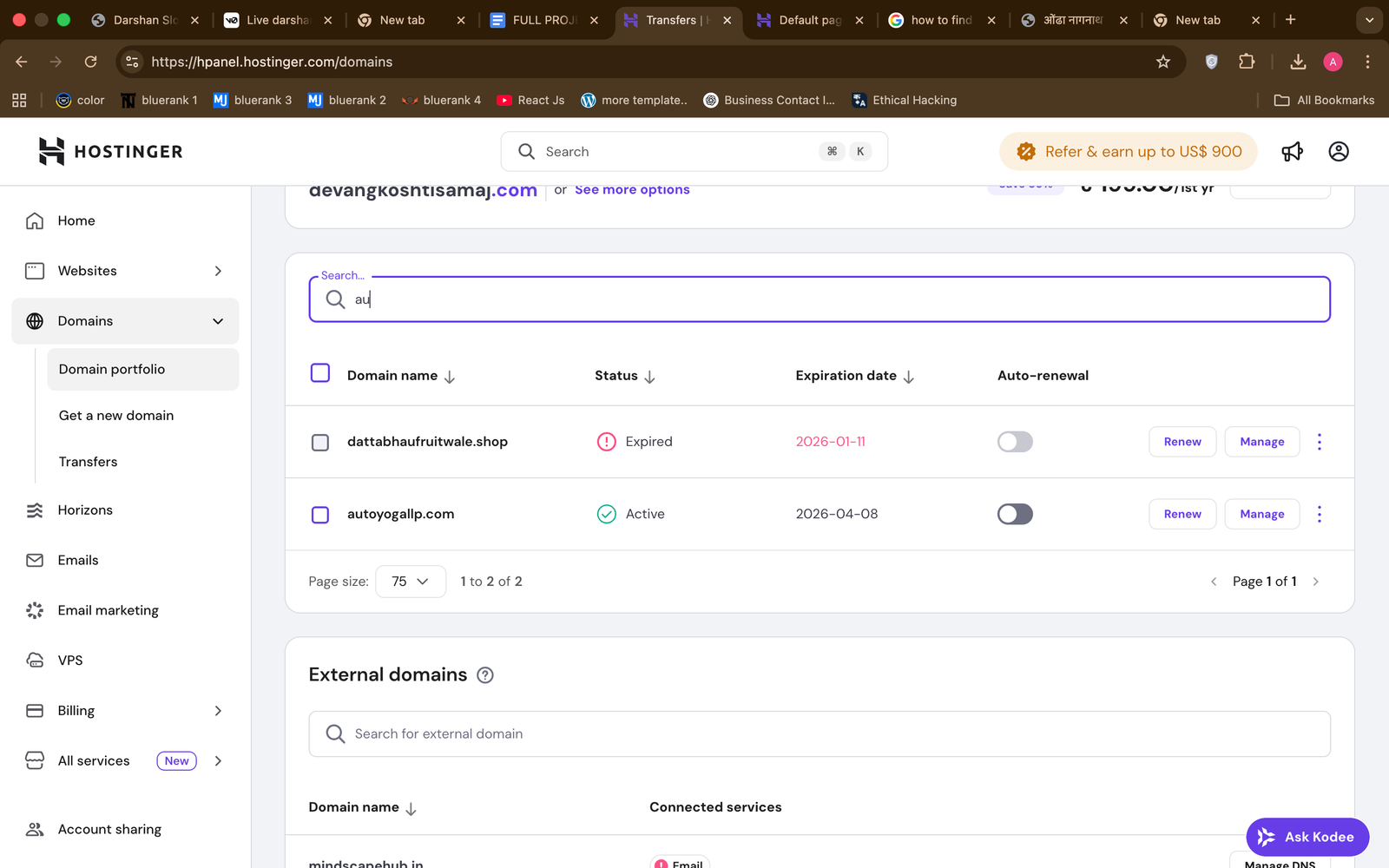The image size is (1389, 868).
Task: Open Ask Kodee chat assistant
Action: 1307,837
